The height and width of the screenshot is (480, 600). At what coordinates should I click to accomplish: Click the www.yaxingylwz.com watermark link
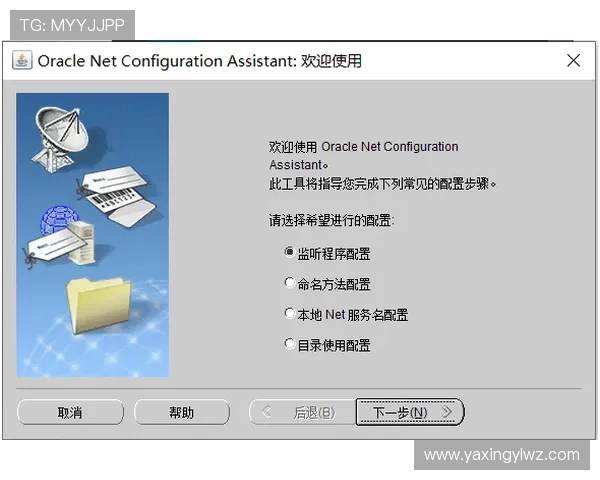pyautogui.click(x=502, y=455)
